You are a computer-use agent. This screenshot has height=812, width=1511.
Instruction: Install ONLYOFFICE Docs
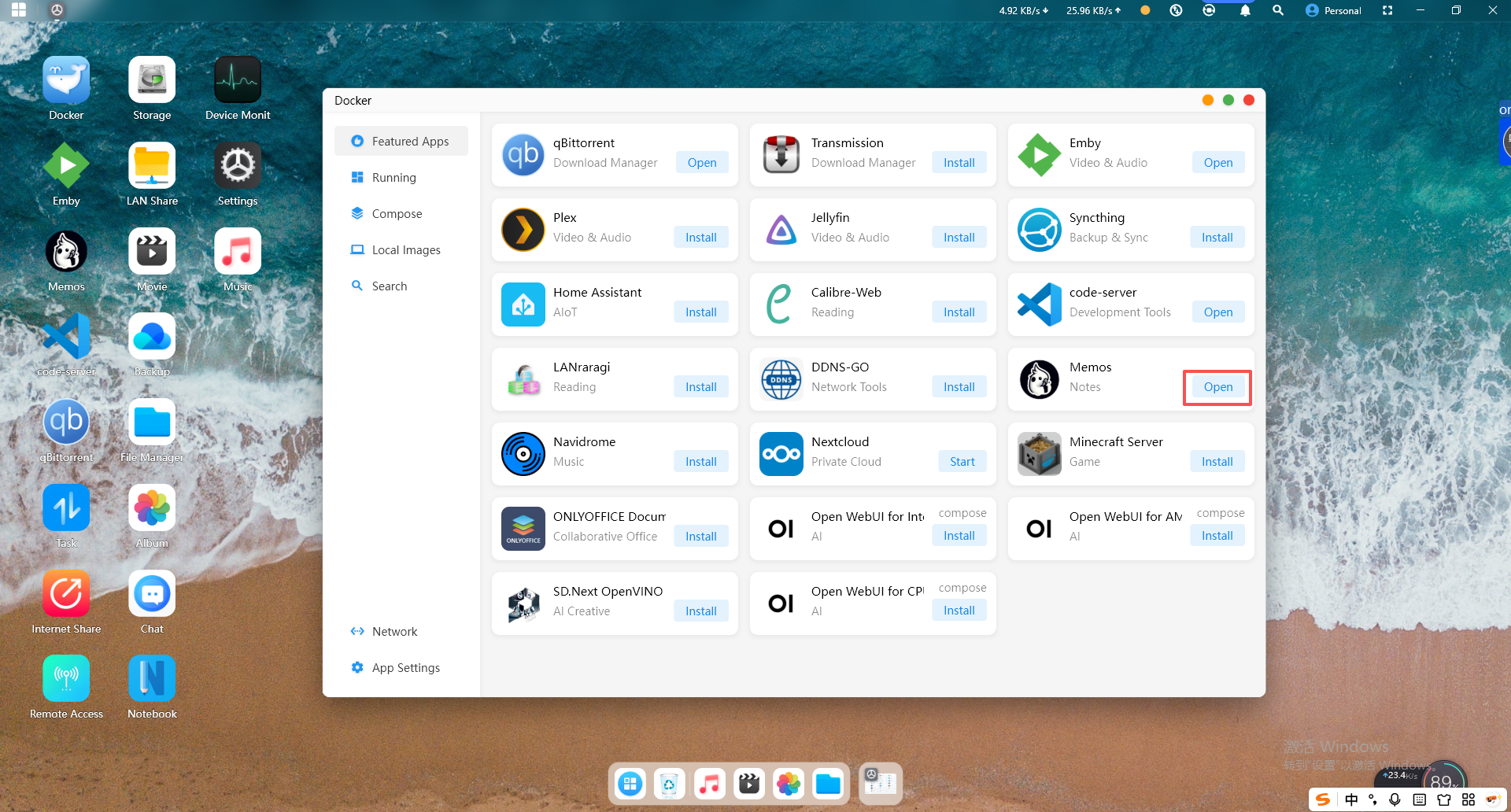point(701,537)
